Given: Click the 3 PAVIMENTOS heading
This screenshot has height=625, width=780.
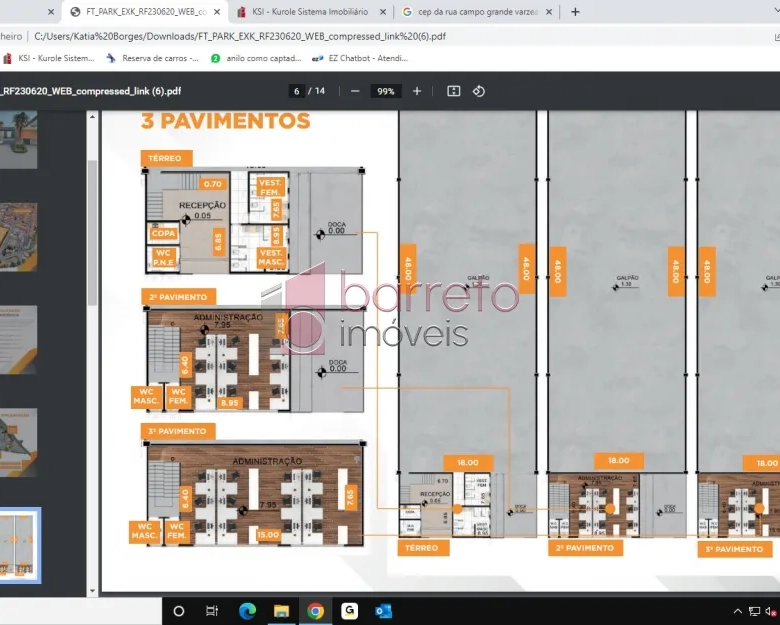Looking at the screenshot, I should coord(225,121).
